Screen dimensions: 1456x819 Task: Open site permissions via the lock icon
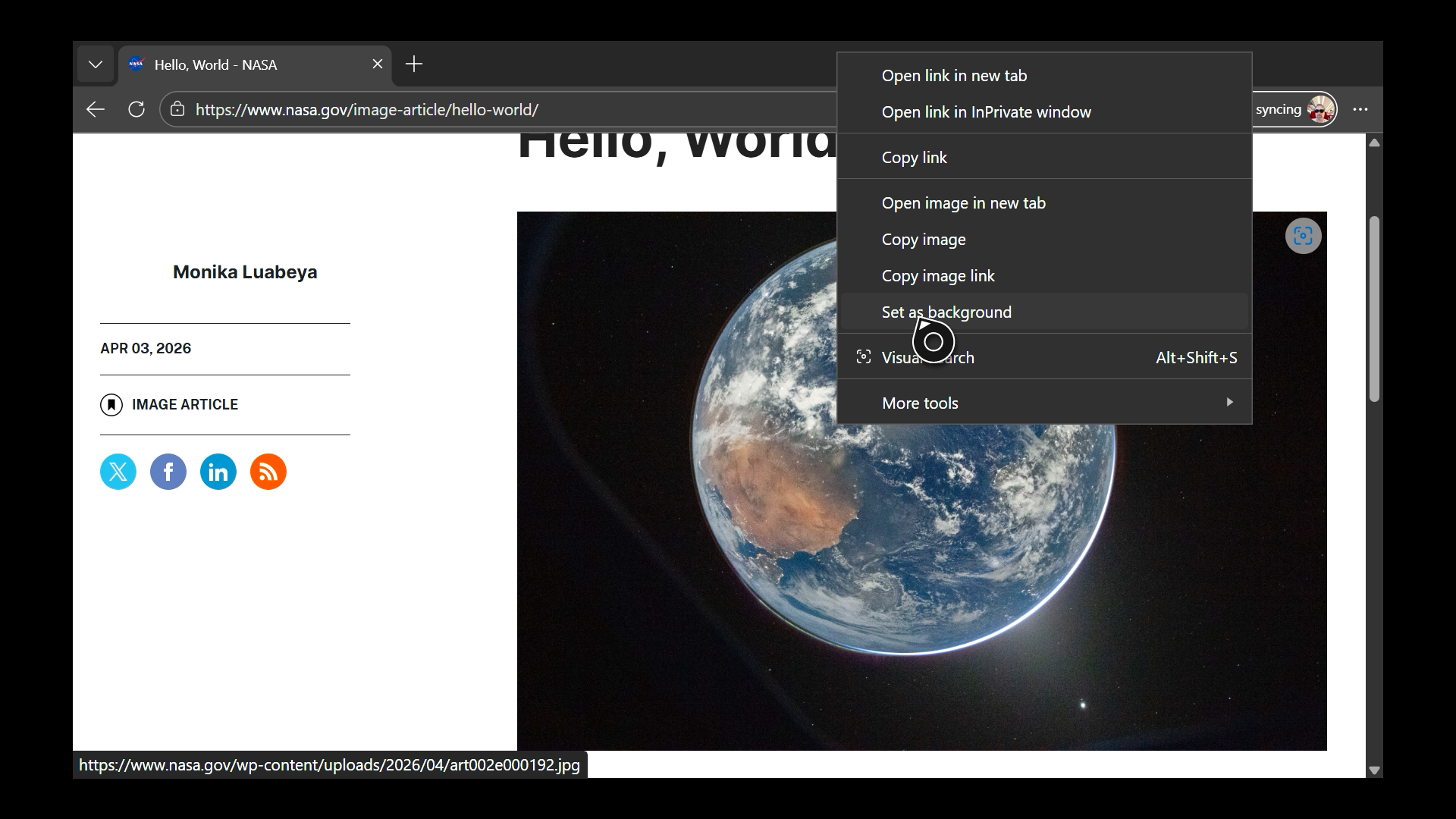point(177,109)
